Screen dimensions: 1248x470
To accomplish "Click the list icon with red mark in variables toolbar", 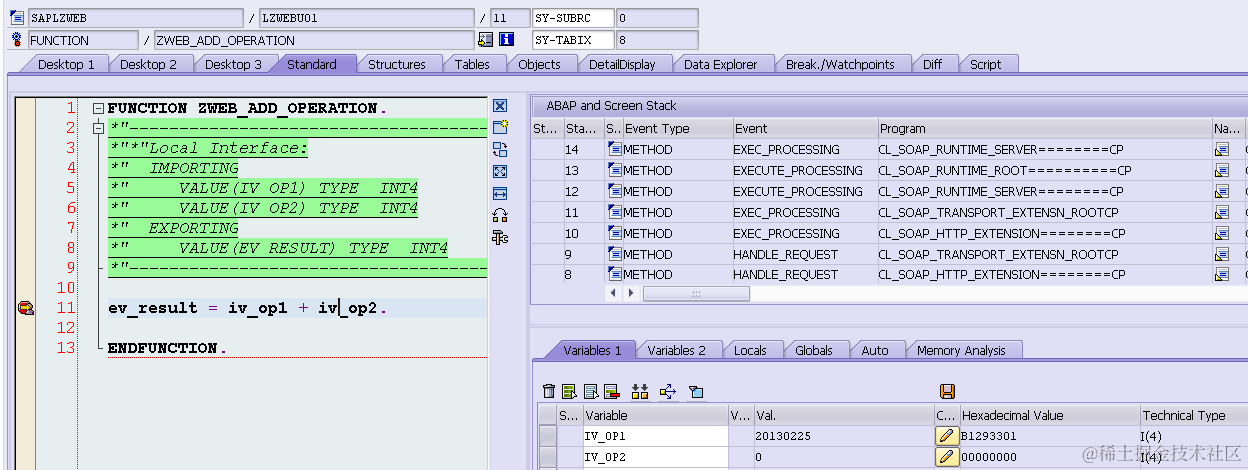I will [612, 391].
